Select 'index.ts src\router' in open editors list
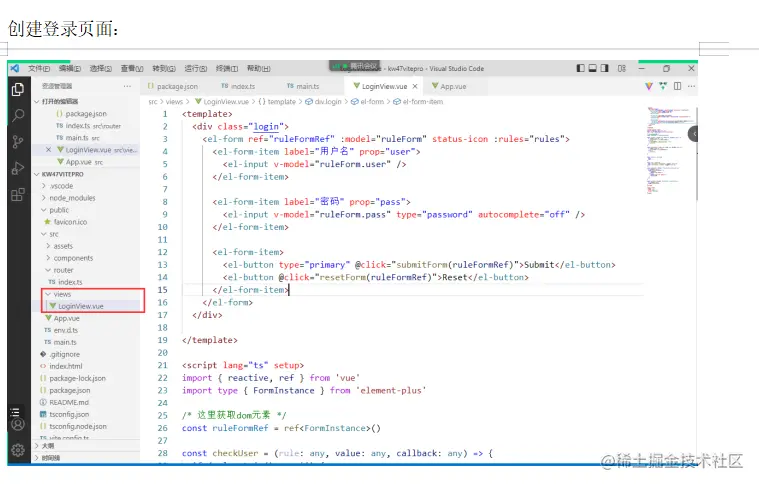 tap(89, 126)
